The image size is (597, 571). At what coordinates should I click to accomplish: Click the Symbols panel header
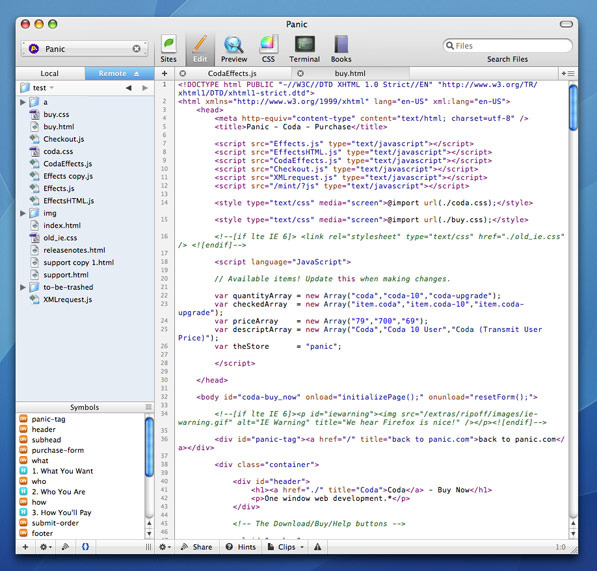(85, 407)
